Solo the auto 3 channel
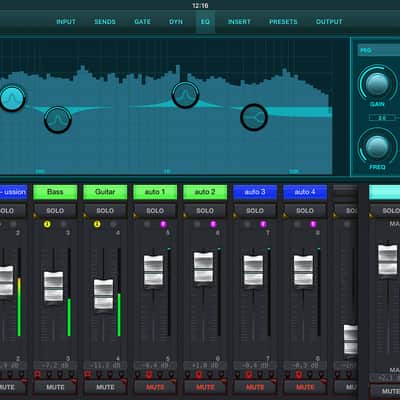The image size is (400, 400). [255, 211]
